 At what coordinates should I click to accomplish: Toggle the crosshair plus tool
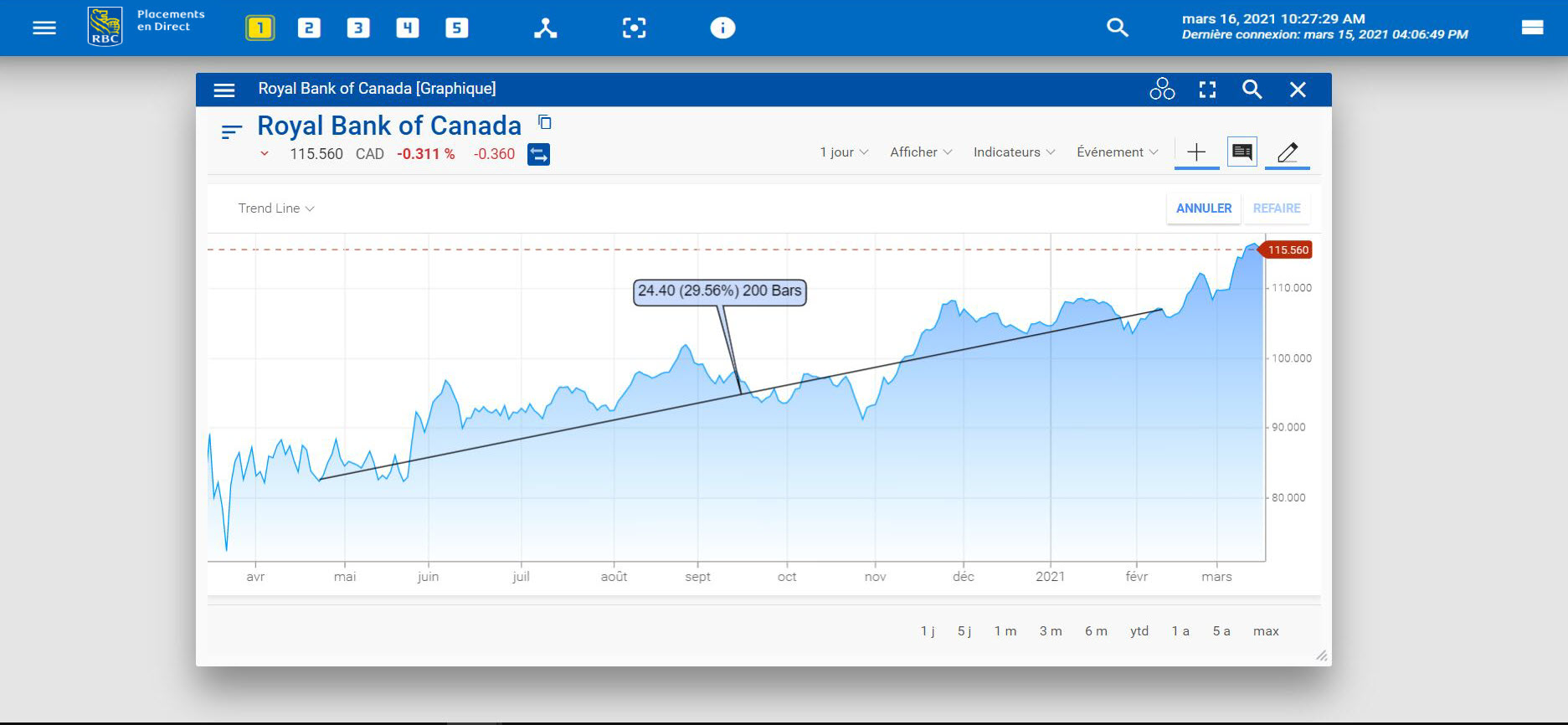[x=1196, y=152]
